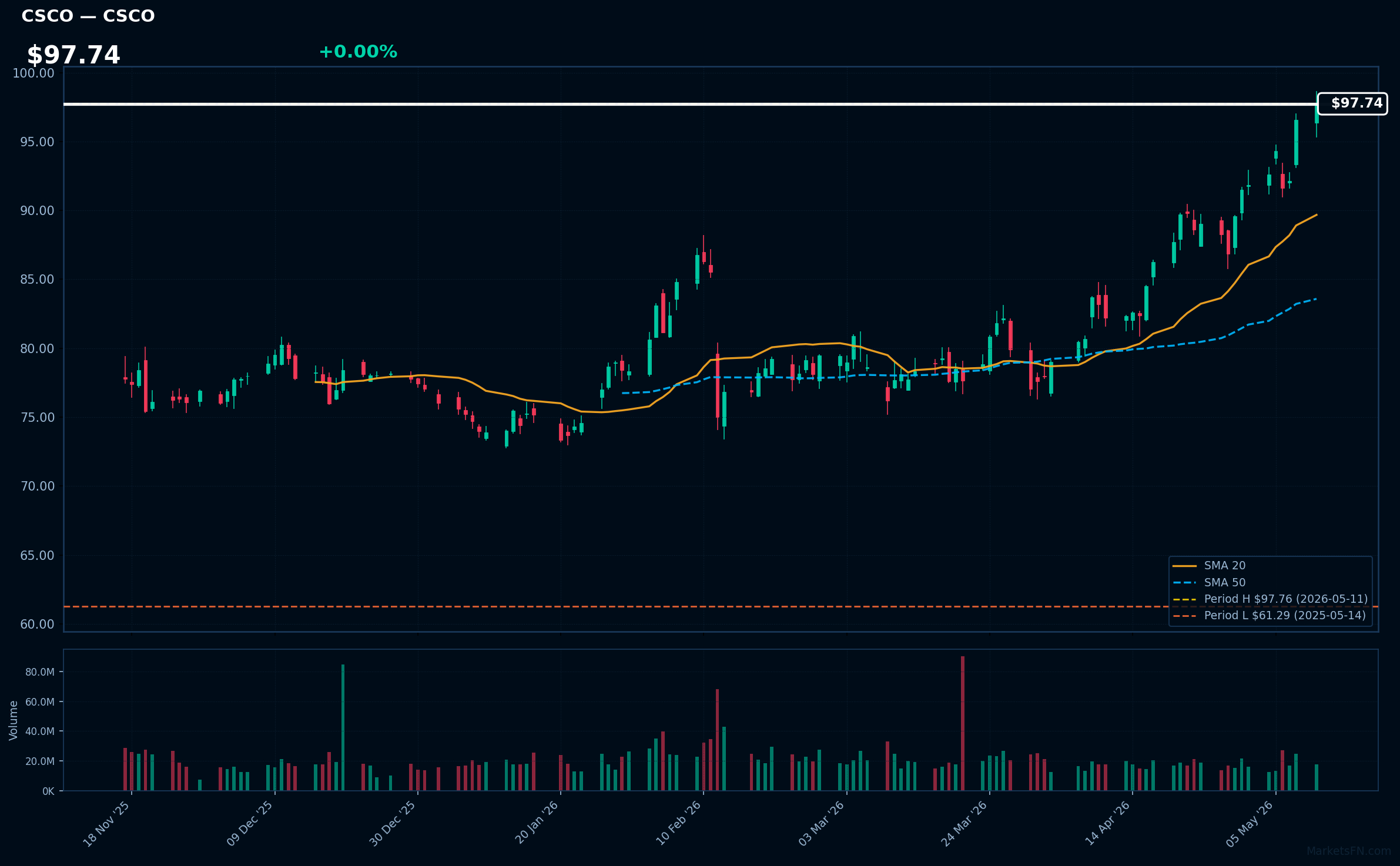Click the tall green volume bar in December
The width and height of the screenshot is (1400, 866).
343,727
